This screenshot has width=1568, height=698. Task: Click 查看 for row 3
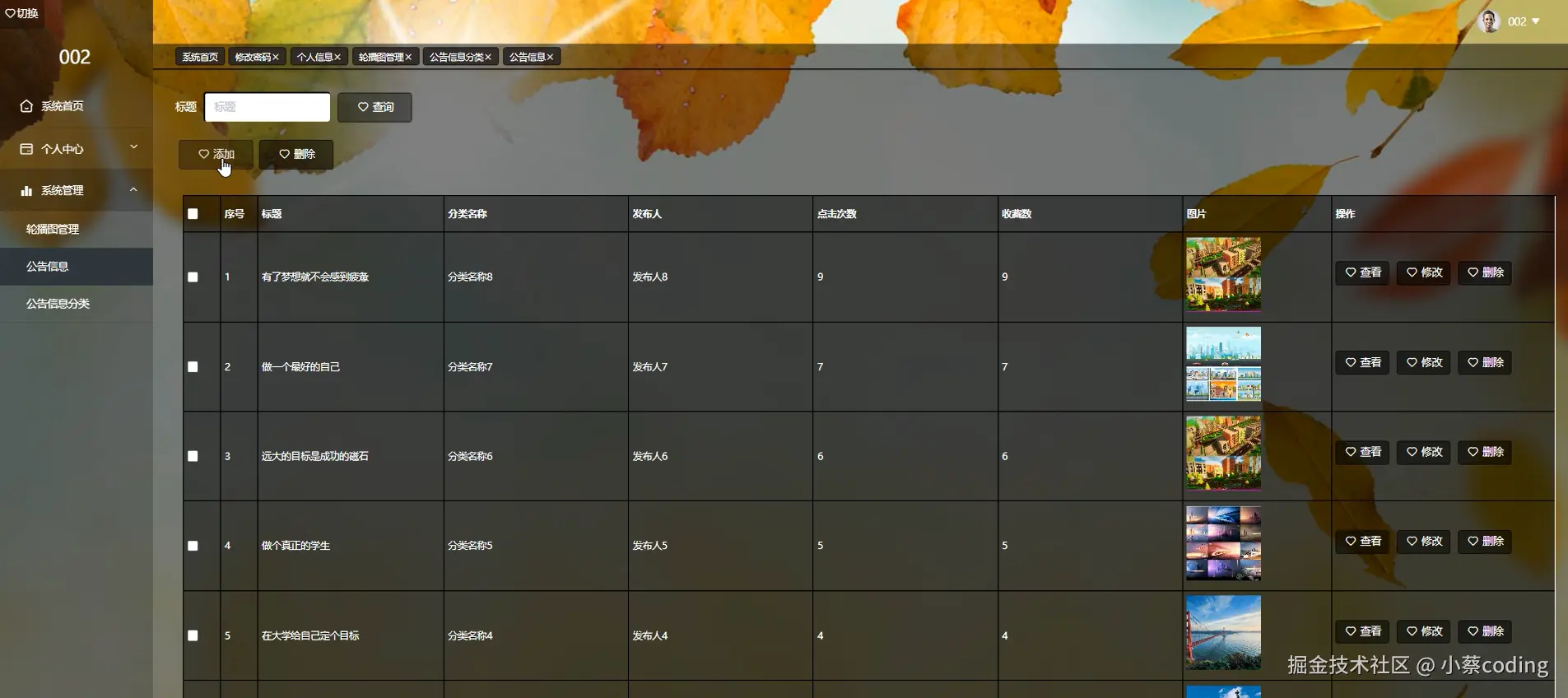click(x=1362, y=452)
